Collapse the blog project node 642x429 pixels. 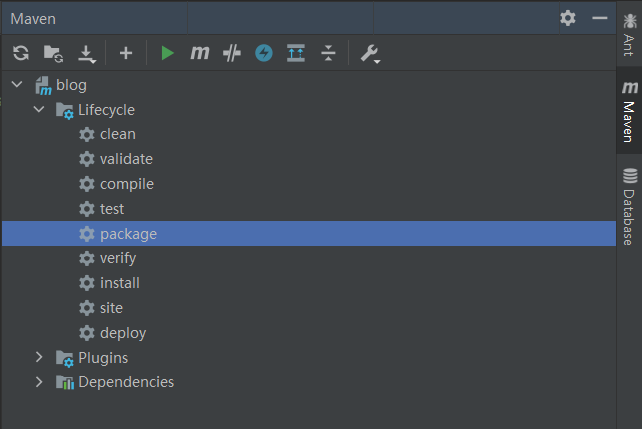[x=17, y=85]
